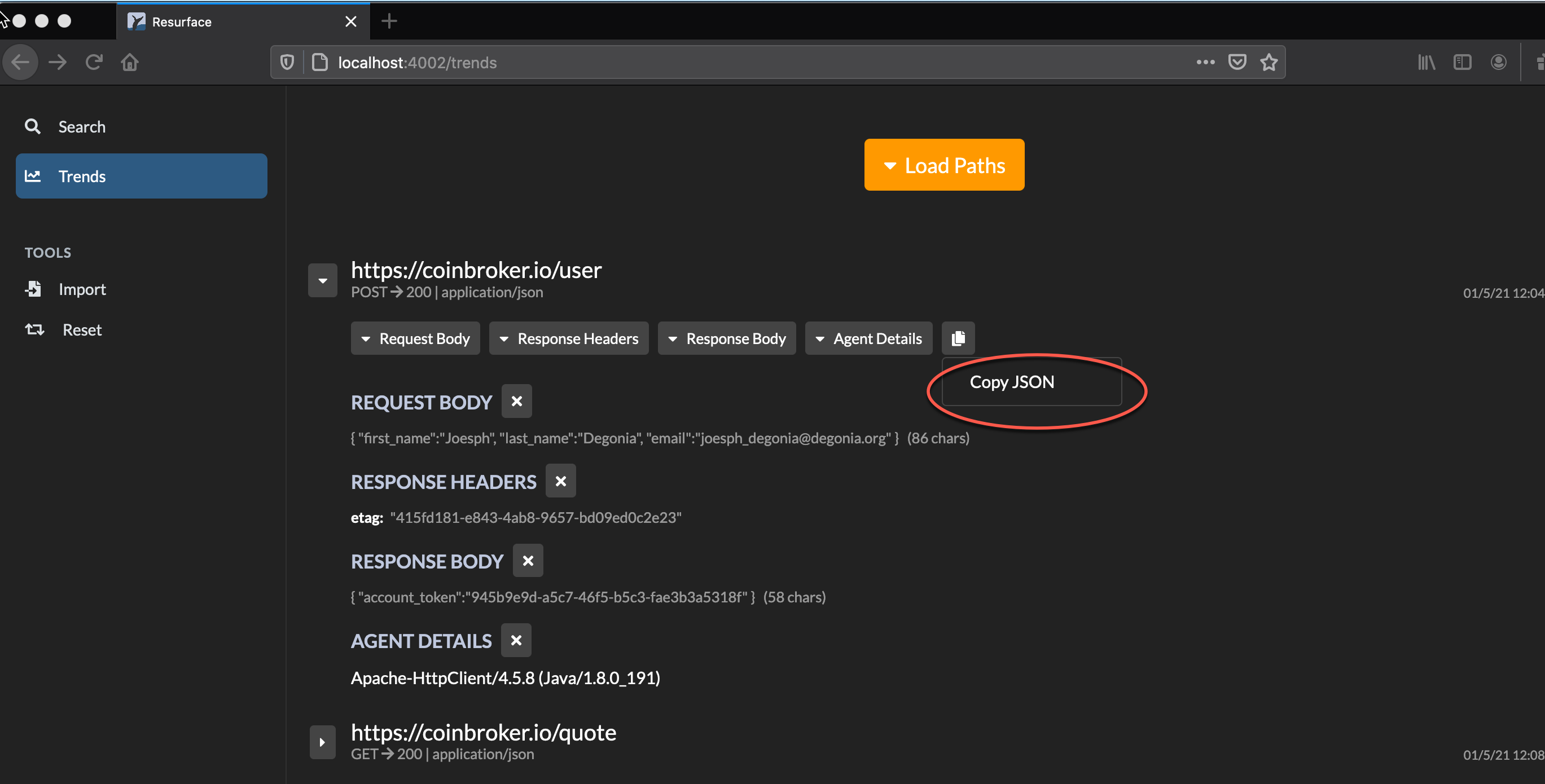The image size is (1545, 784).
Task: Close the Agent Details section
Action: pyautogui.click(x=516, y=641)
